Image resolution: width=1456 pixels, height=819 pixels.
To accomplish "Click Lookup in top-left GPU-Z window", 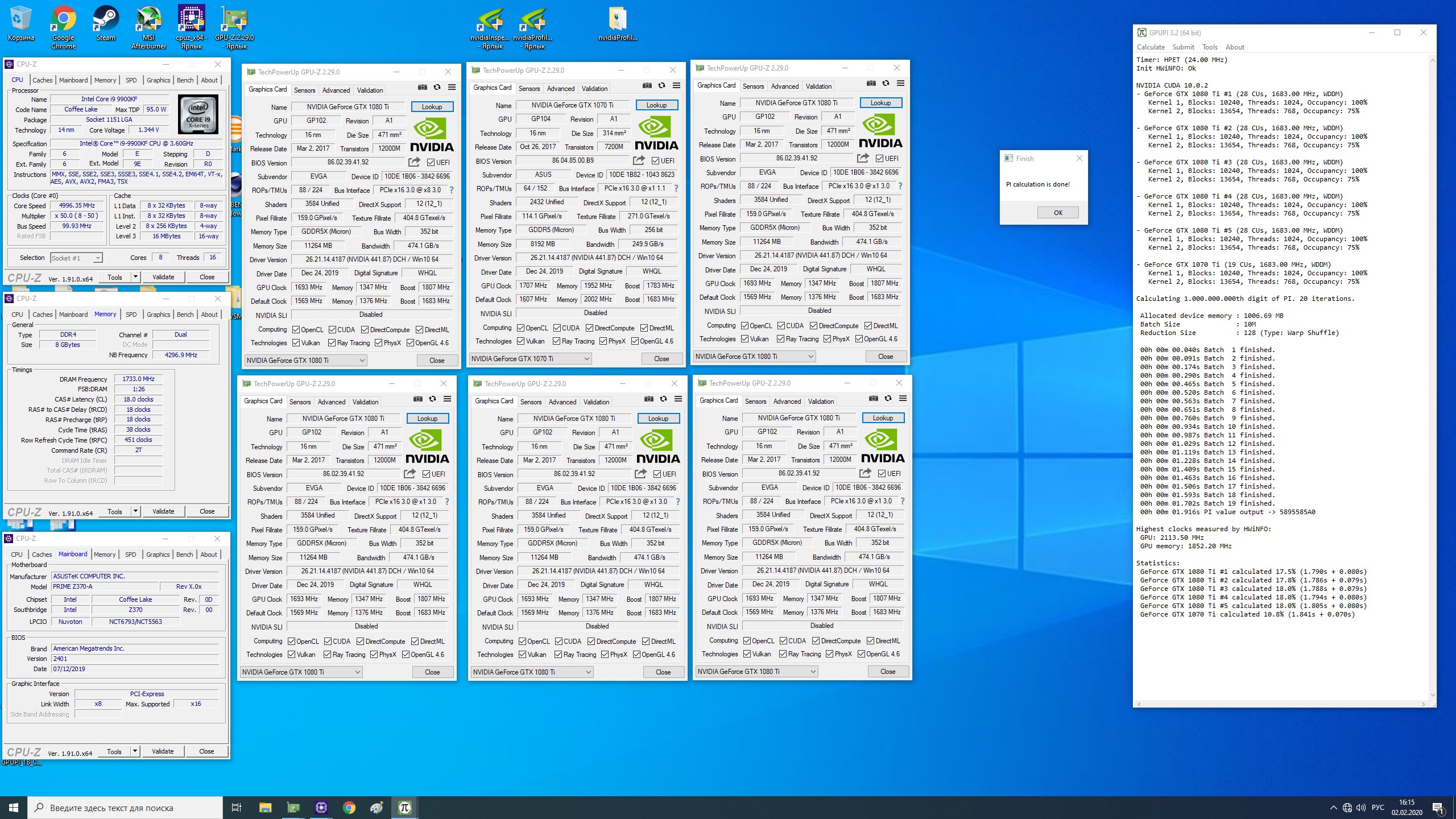I will click(432, 107).
